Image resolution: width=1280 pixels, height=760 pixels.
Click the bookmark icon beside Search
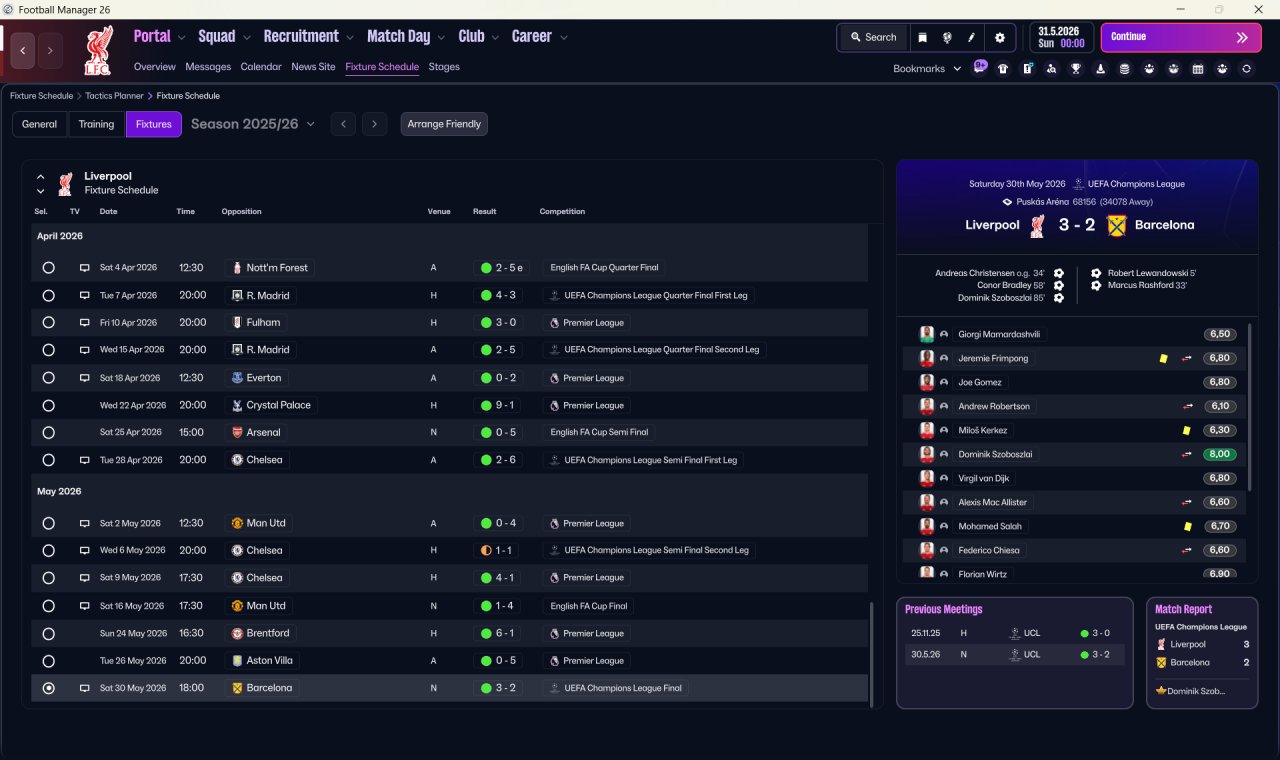click(922, 37)
